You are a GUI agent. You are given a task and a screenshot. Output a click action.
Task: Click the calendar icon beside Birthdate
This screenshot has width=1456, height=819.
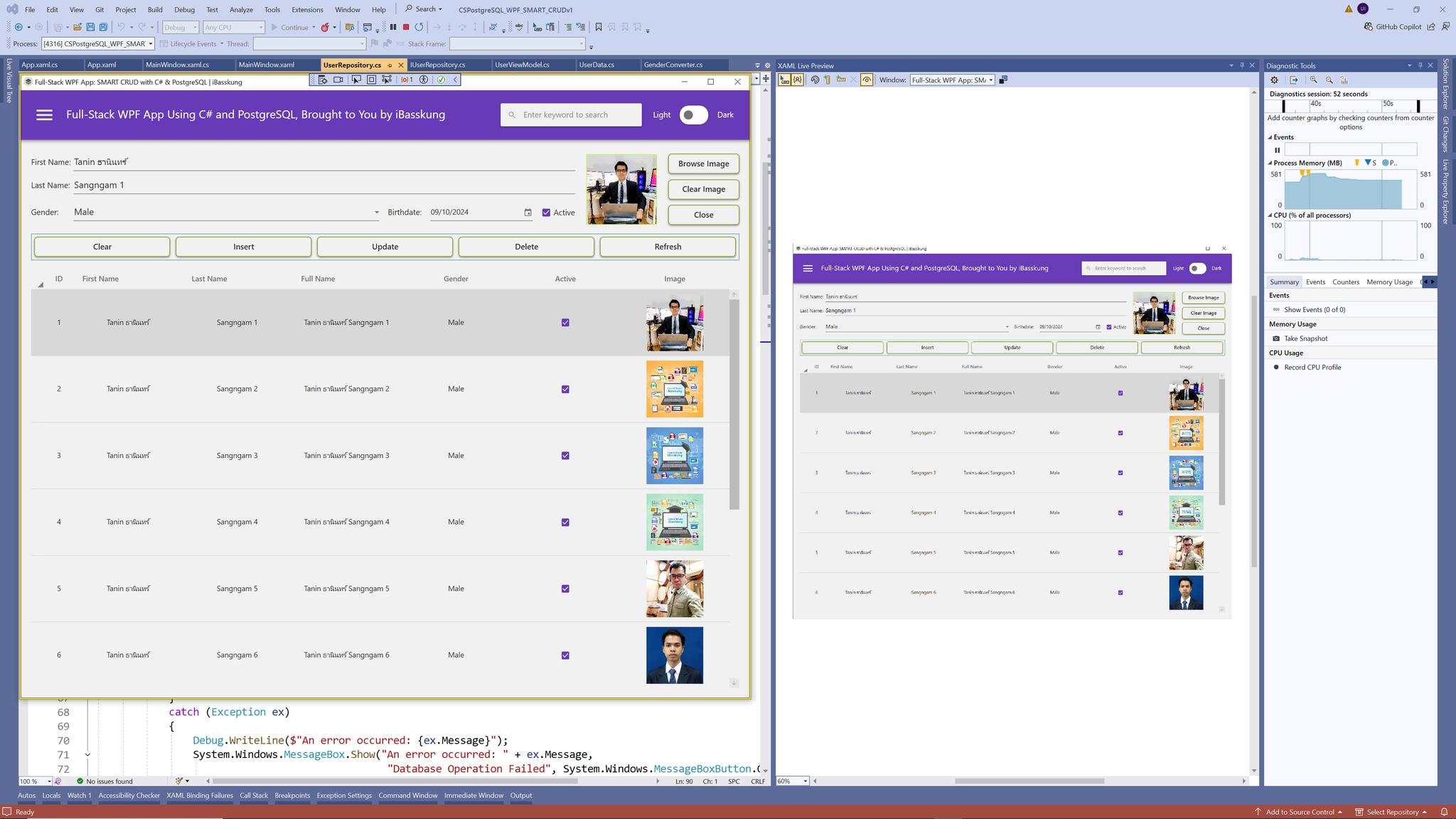(528, 212)
